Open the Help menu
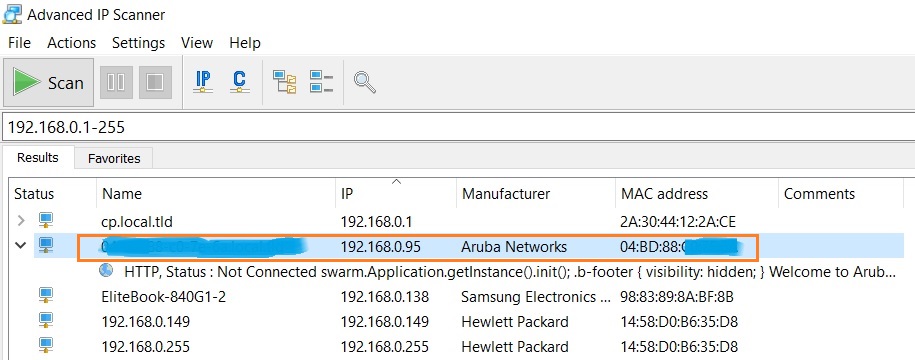Image resolution: width=915 pixels, height=360 pixels. click(x=245, y=43)
